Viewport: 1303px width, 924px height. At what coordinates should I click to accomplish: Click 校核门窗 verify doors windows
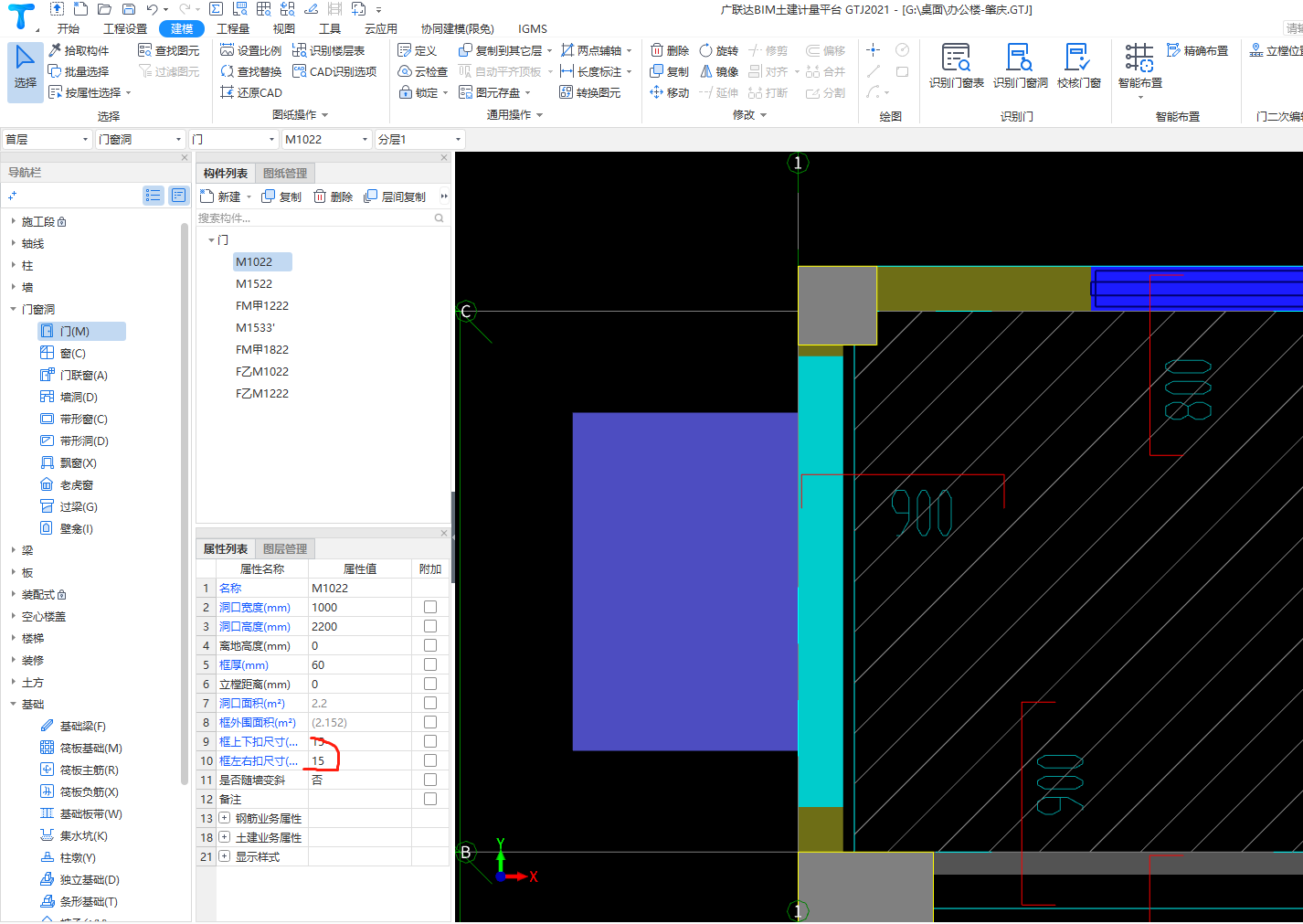[x=1078, y=66]
